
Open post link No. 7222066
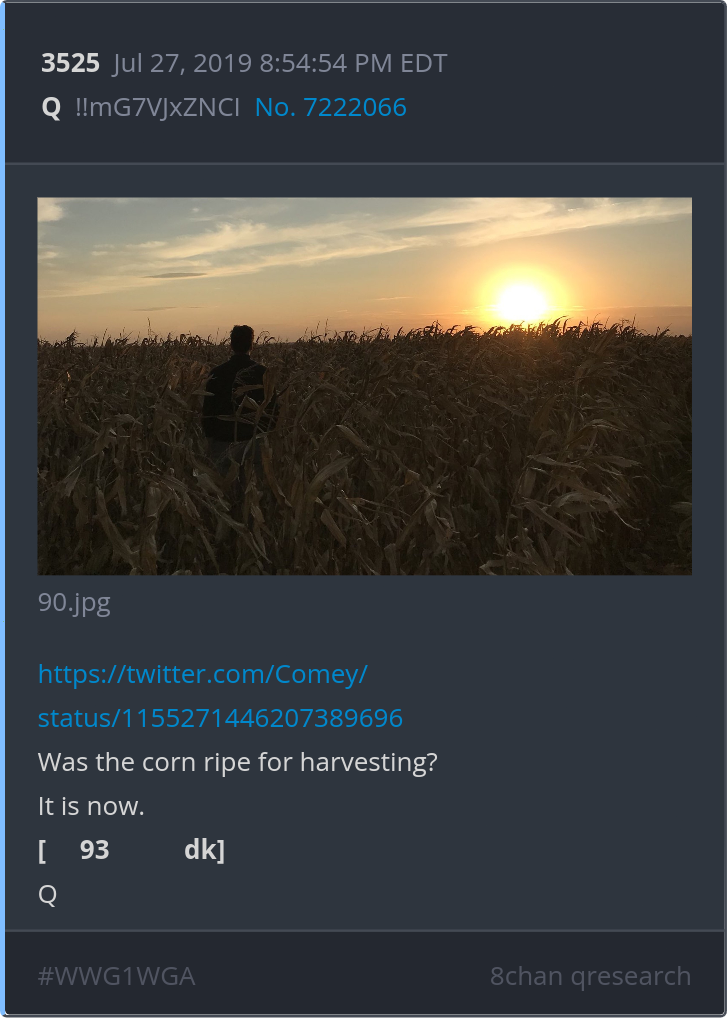tap(331, 108)
